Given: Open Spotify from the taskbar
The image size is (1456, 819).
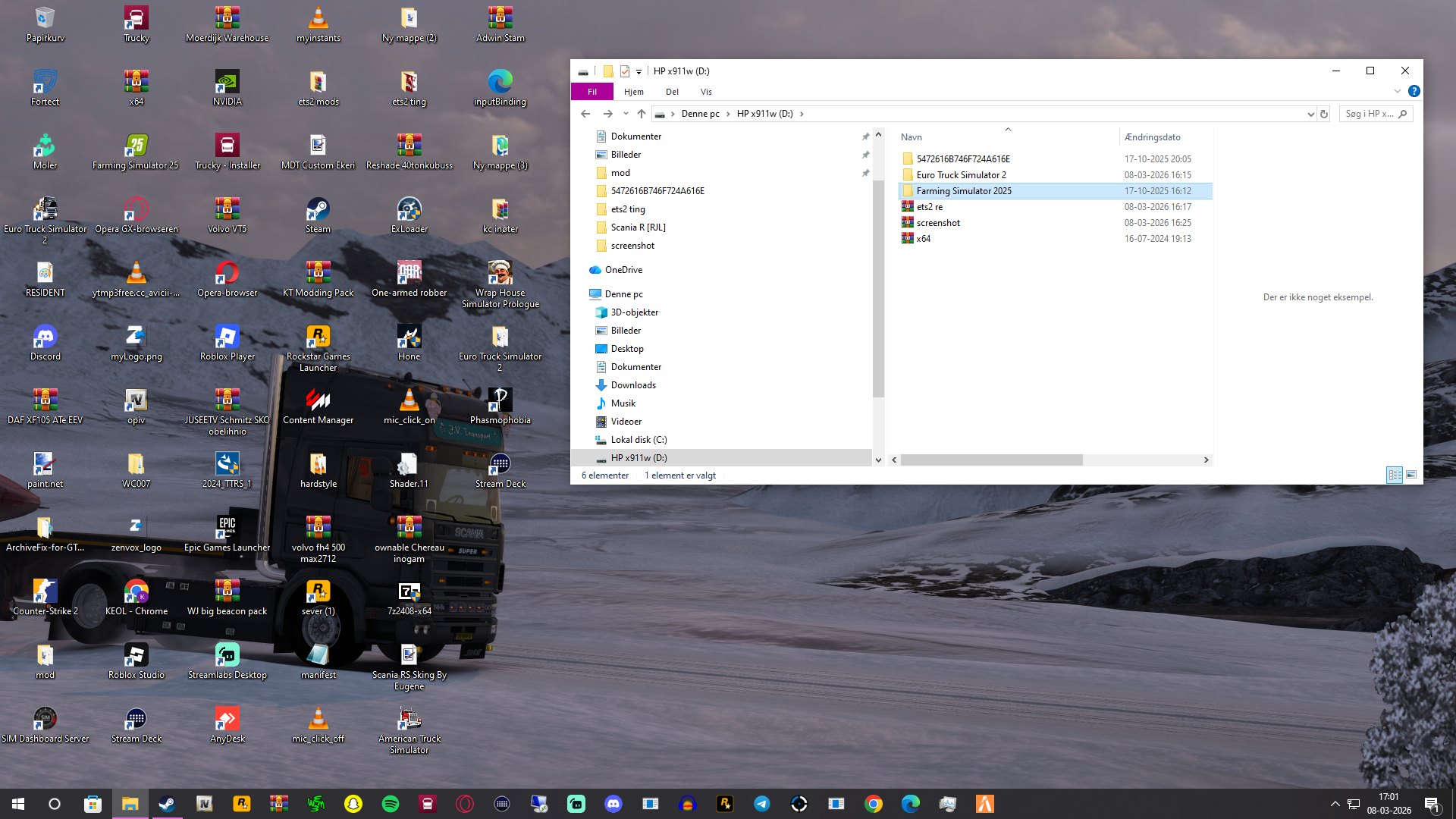Looking at the screenshot, I should [391, 804].
